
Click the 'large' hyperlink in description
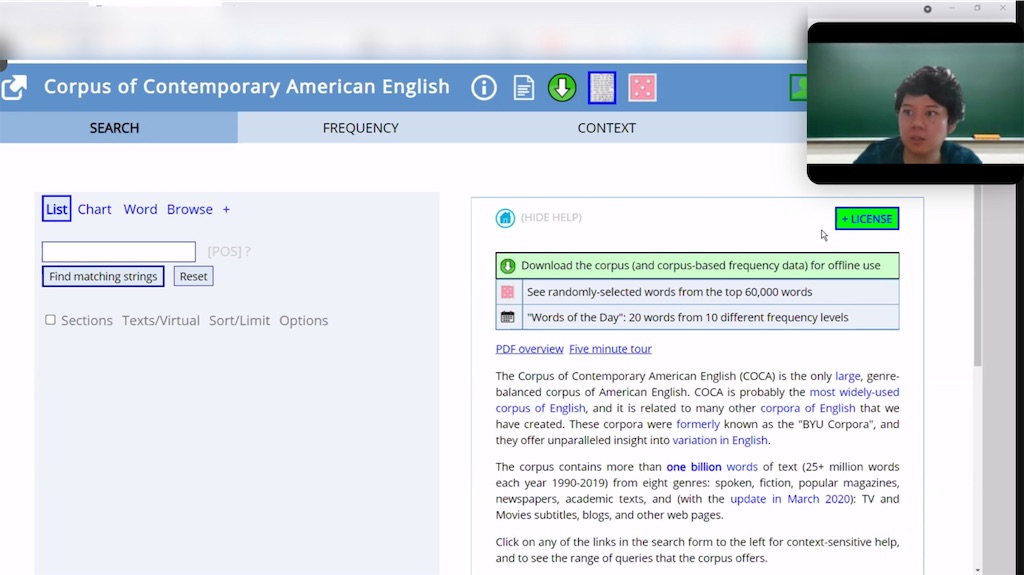click(848, 376)
